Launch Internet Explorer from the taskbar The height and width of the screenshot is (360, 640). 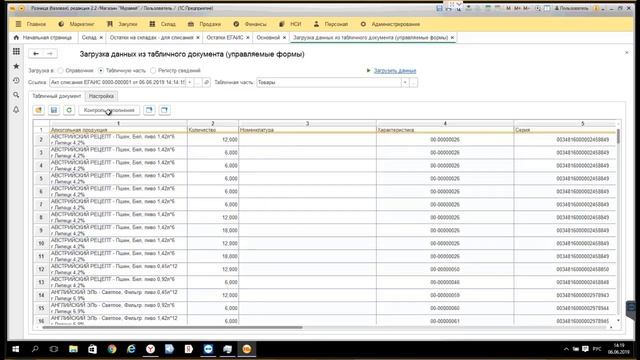[x=131, y=349]
